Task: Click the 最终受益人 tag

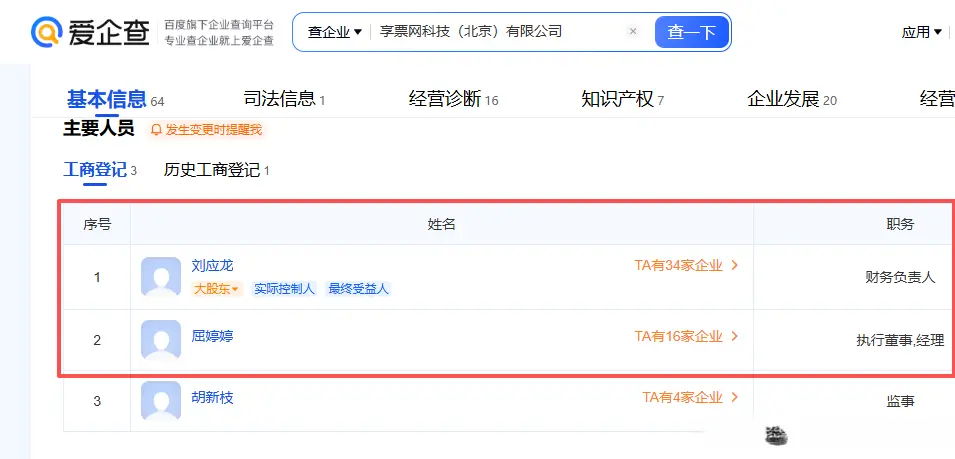Action: 358,289
